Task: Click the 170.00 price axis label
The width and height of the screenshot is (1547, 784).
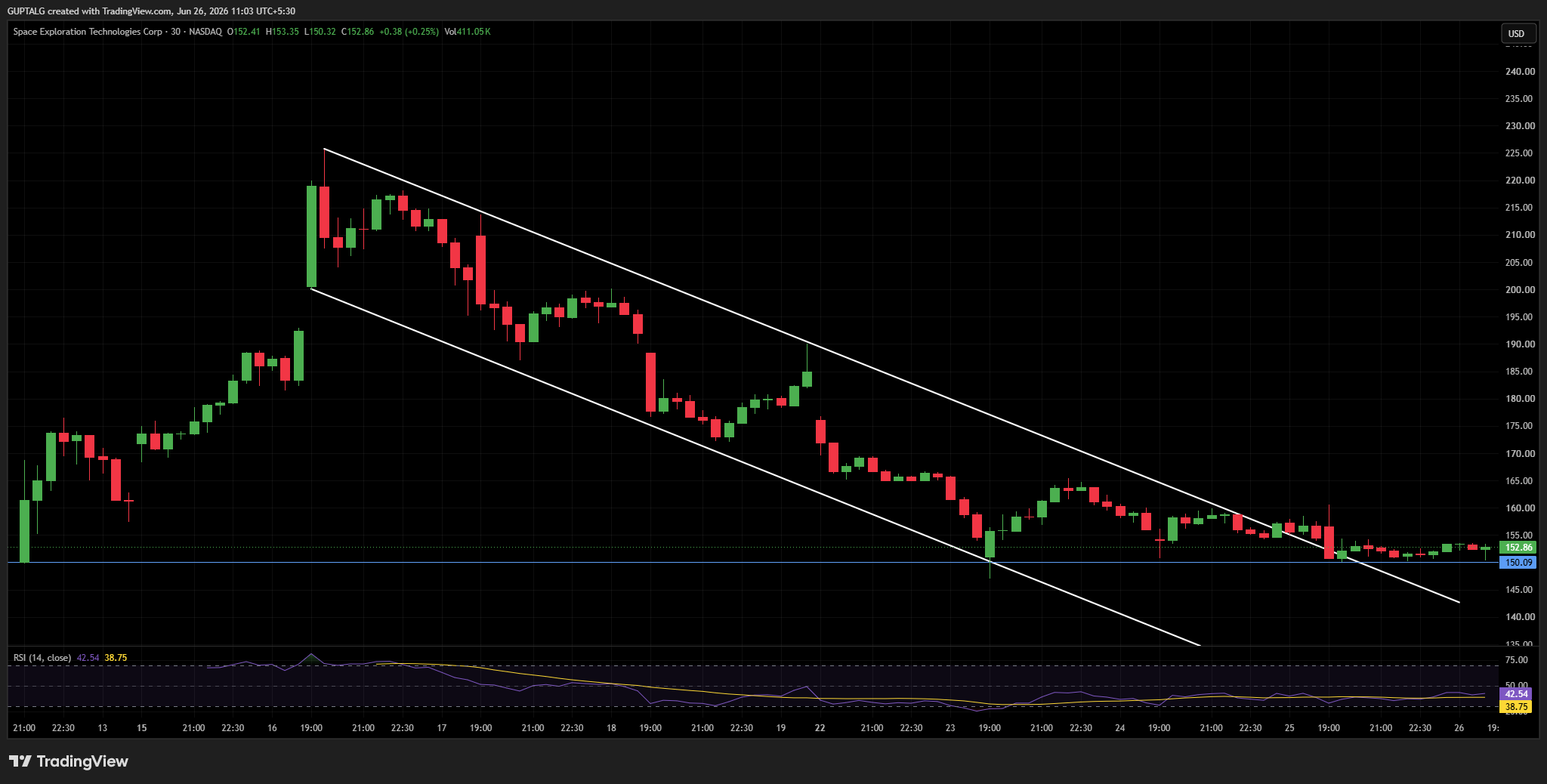Action: coord(1520,454)
